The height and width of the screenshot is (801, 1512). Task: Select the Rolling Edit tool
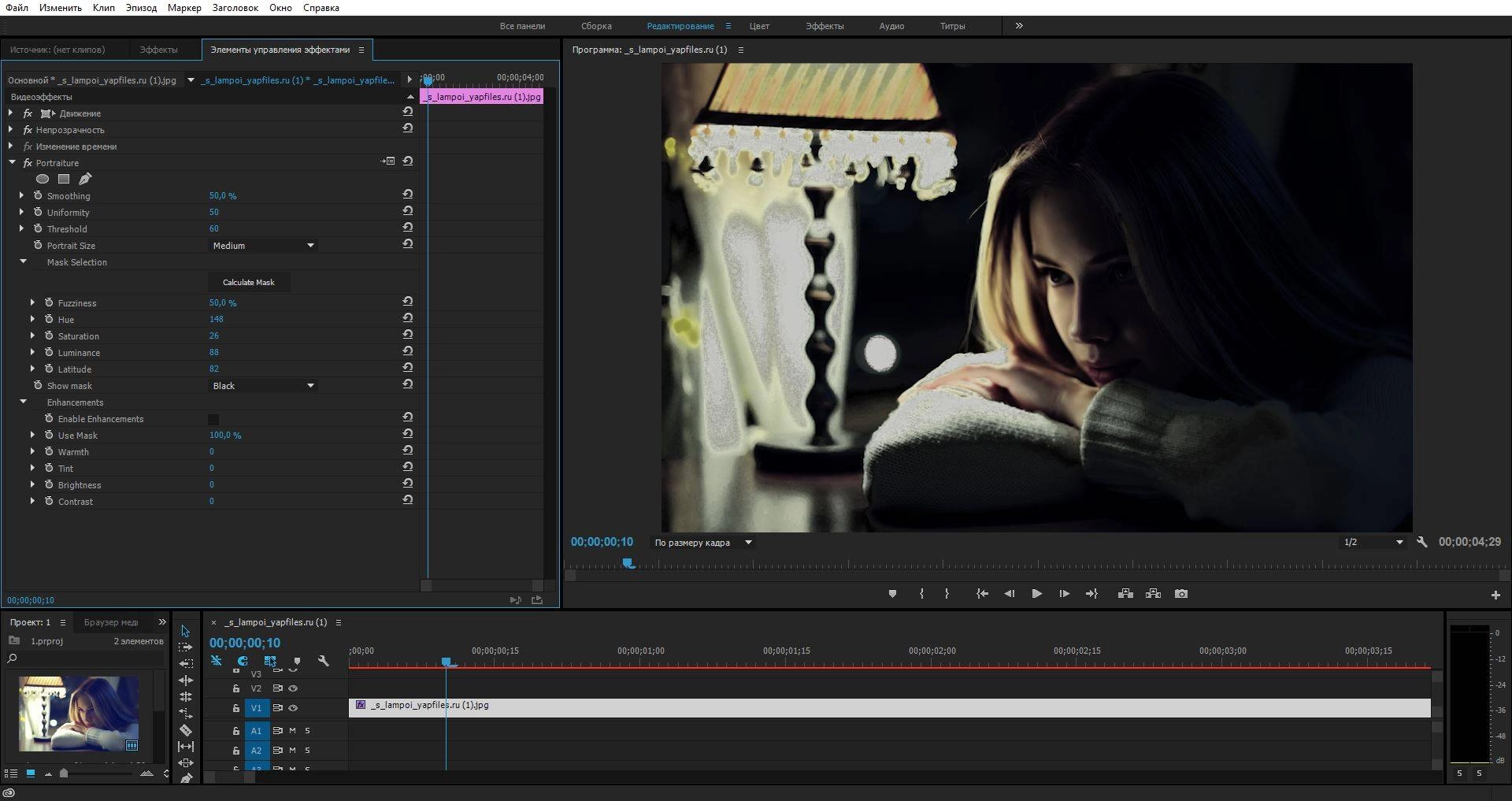click(186, 697)
